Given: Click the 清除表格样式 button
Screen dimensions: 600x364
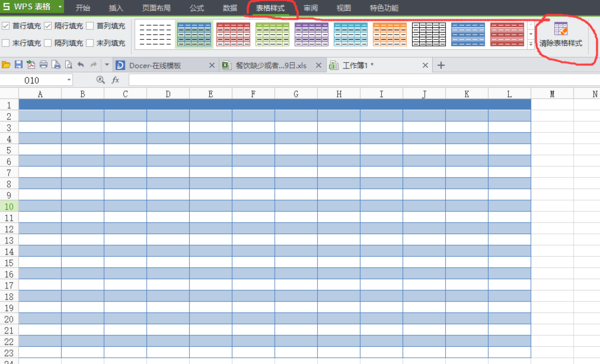Looking at the screenshot, I should (x=561, y=35).
